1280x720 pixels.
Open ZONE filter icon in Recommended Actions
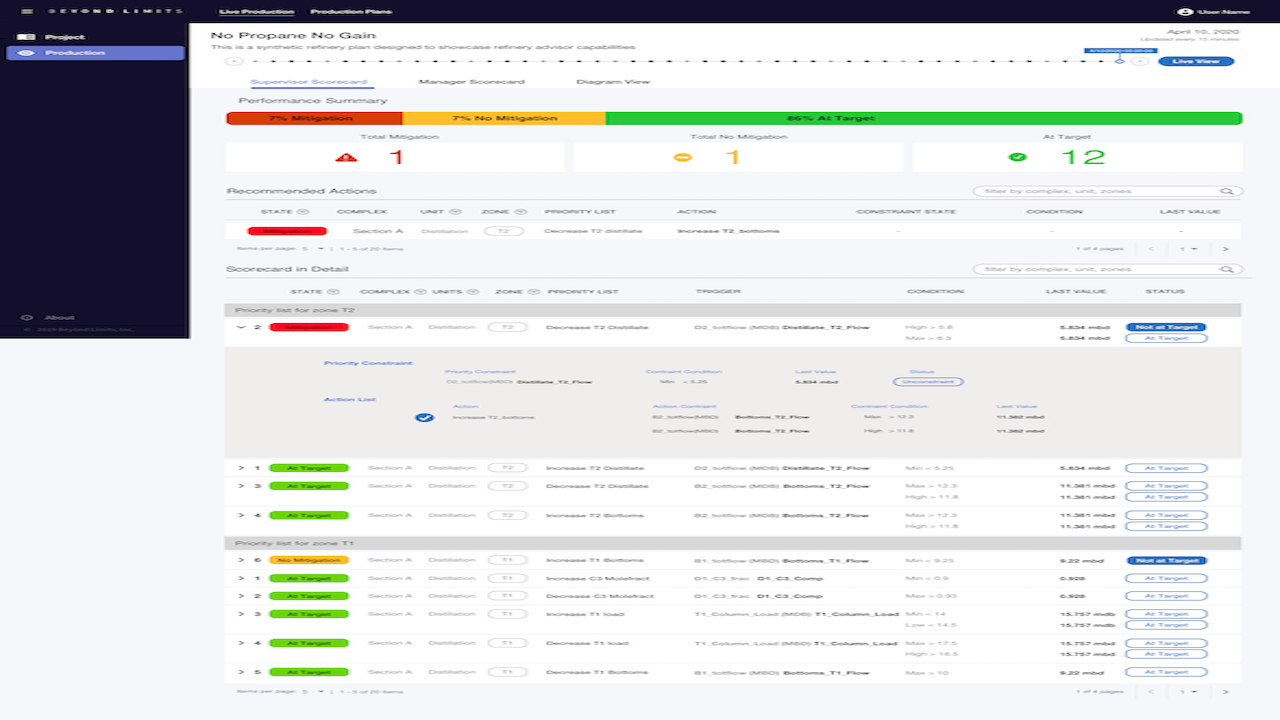click(x=522, y=212)
